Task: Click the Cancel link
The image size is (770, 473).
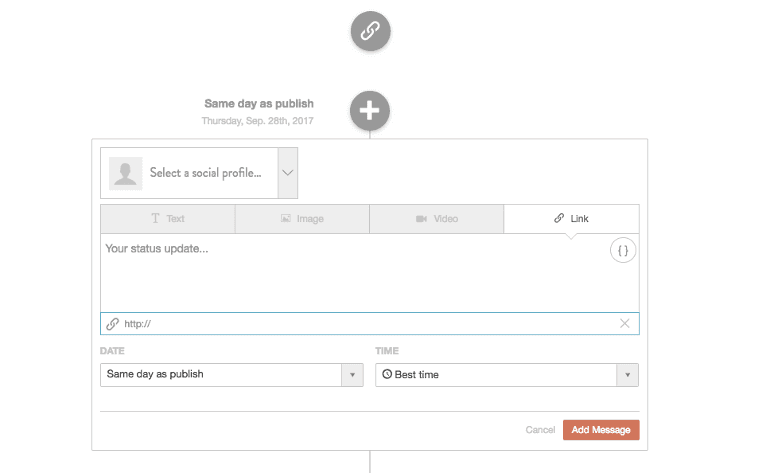Action: point(540,430)
